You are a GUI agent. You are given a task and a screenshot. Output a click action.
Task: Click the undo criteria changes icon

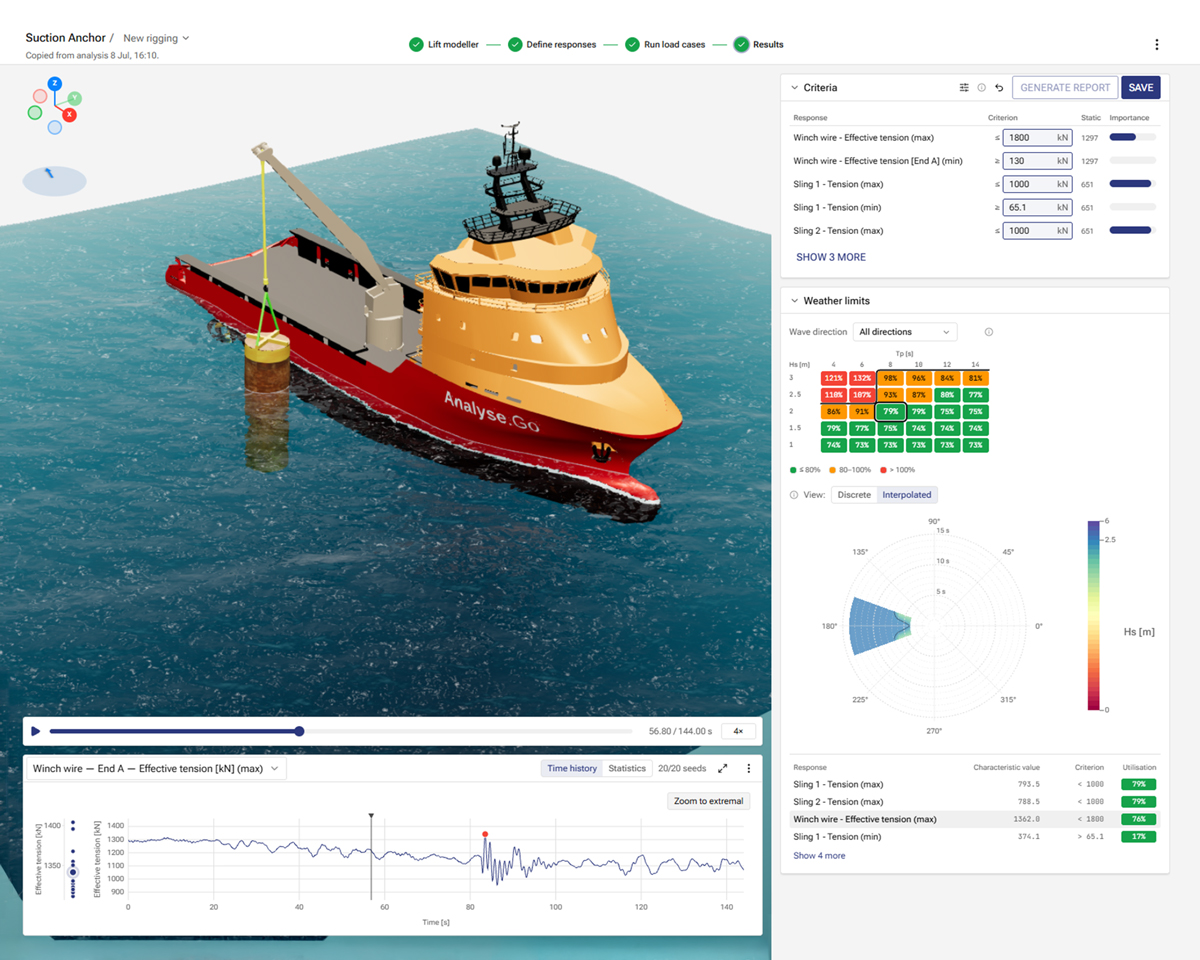pyautogui.click(x=998, y=88)
